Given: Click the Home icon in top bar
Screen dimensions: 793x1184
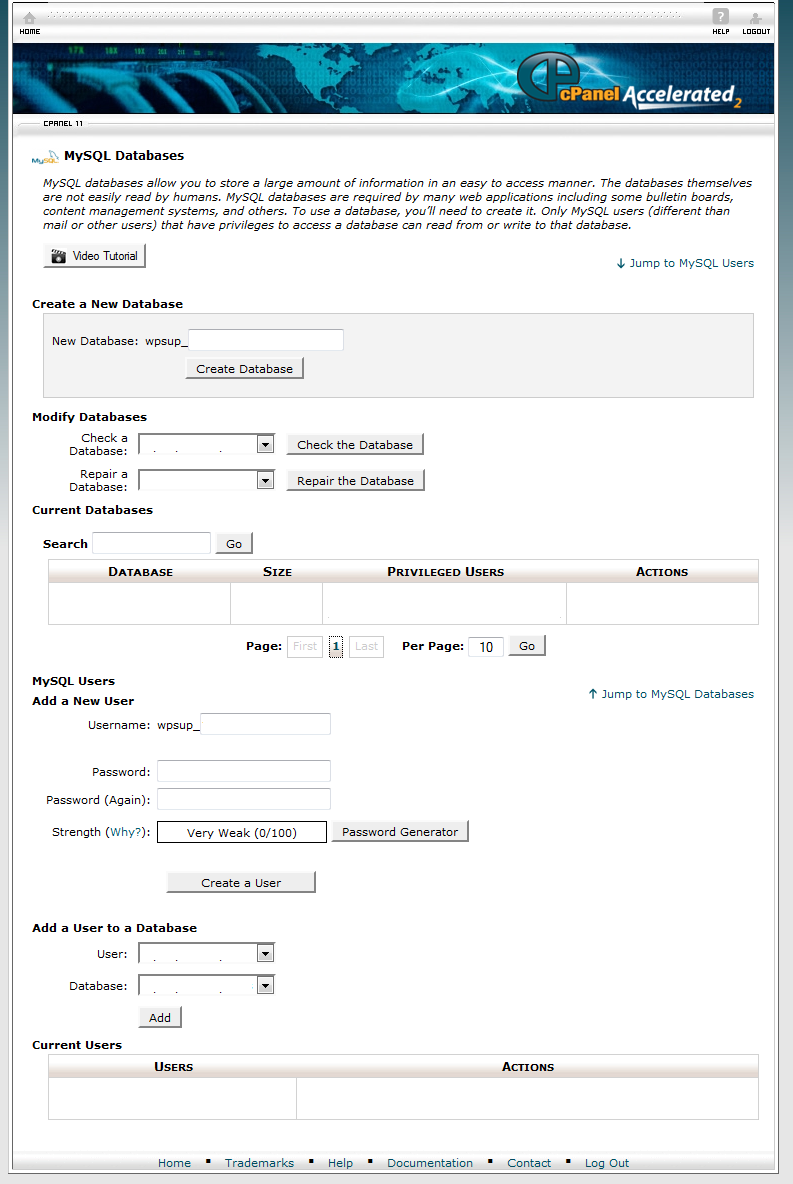Looking at the screenshot, I should click(x=29, y=20).
